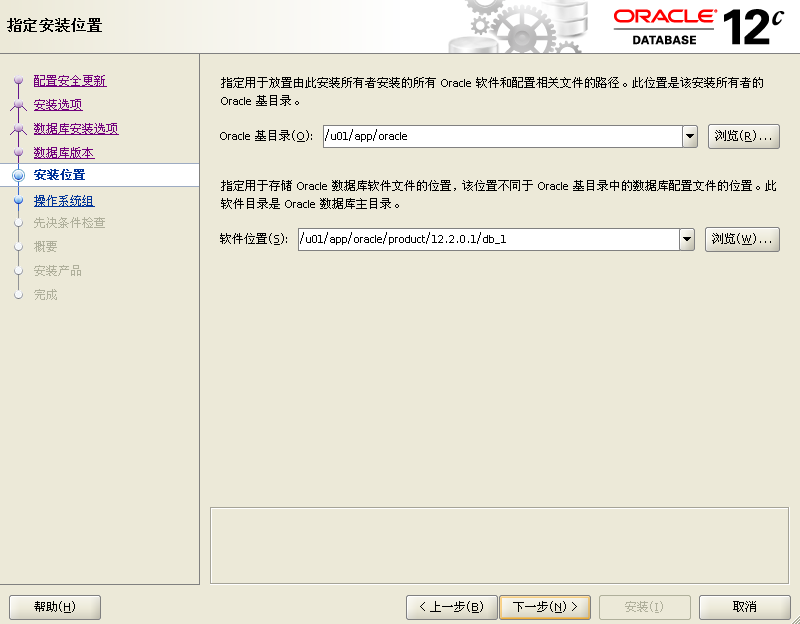Click the 先决条件检查 disabled step text

(x=69, y=223)
